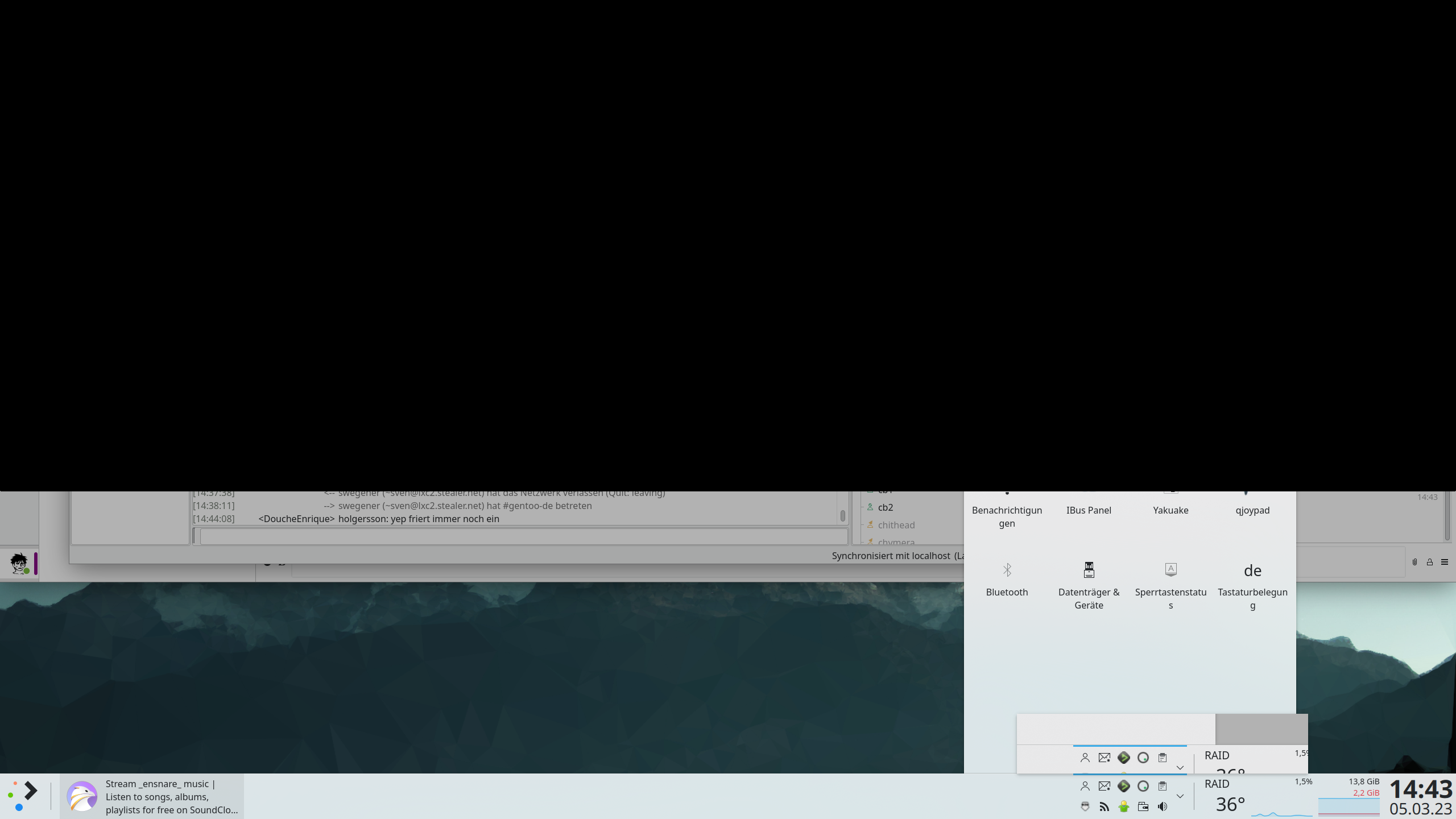
Task: Click the paperclip attachment icon
Action: pyautogui.click(x=1414, y=562)
